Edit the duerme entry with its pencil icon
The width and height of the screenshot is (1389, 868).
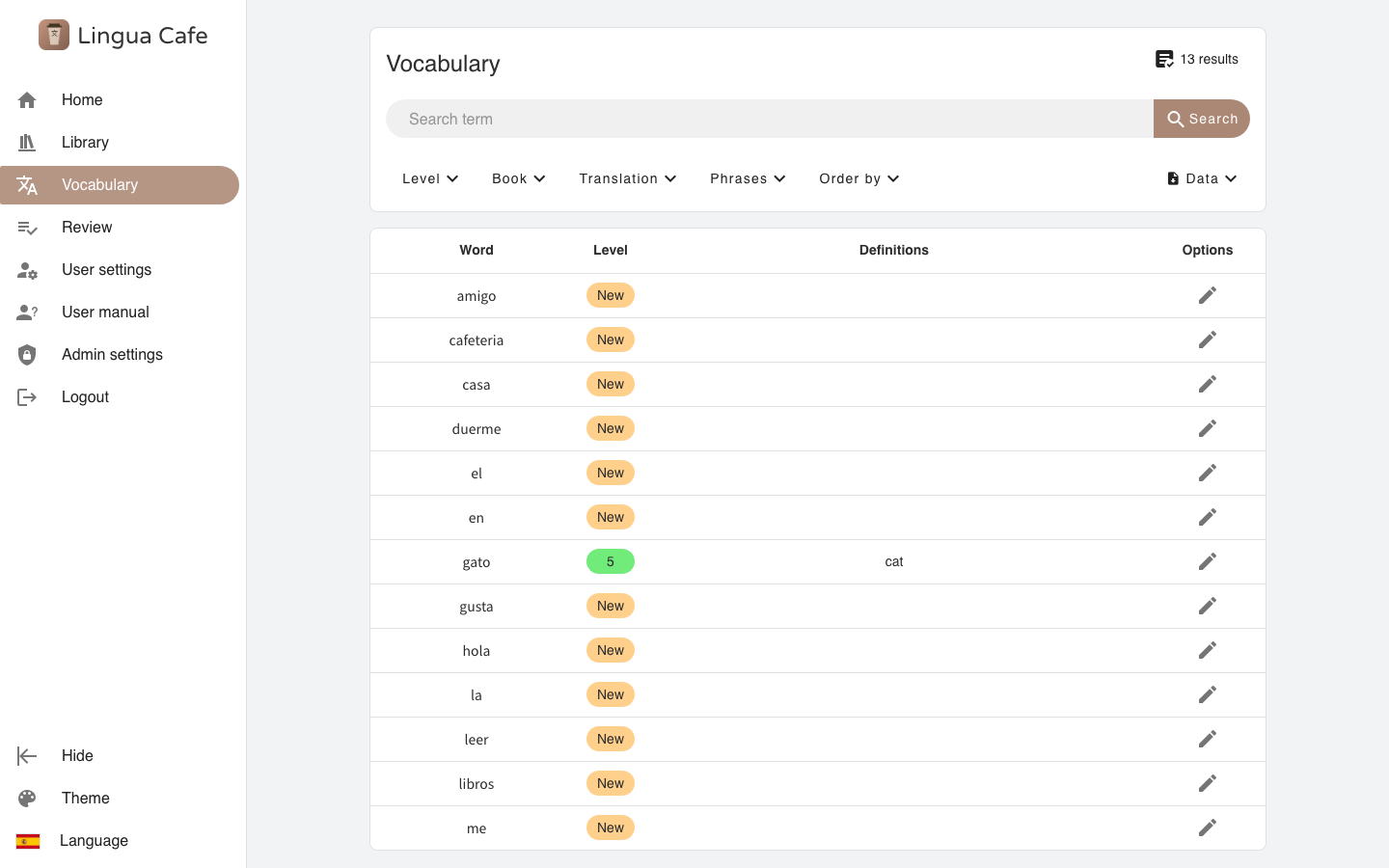[1208, 428]
